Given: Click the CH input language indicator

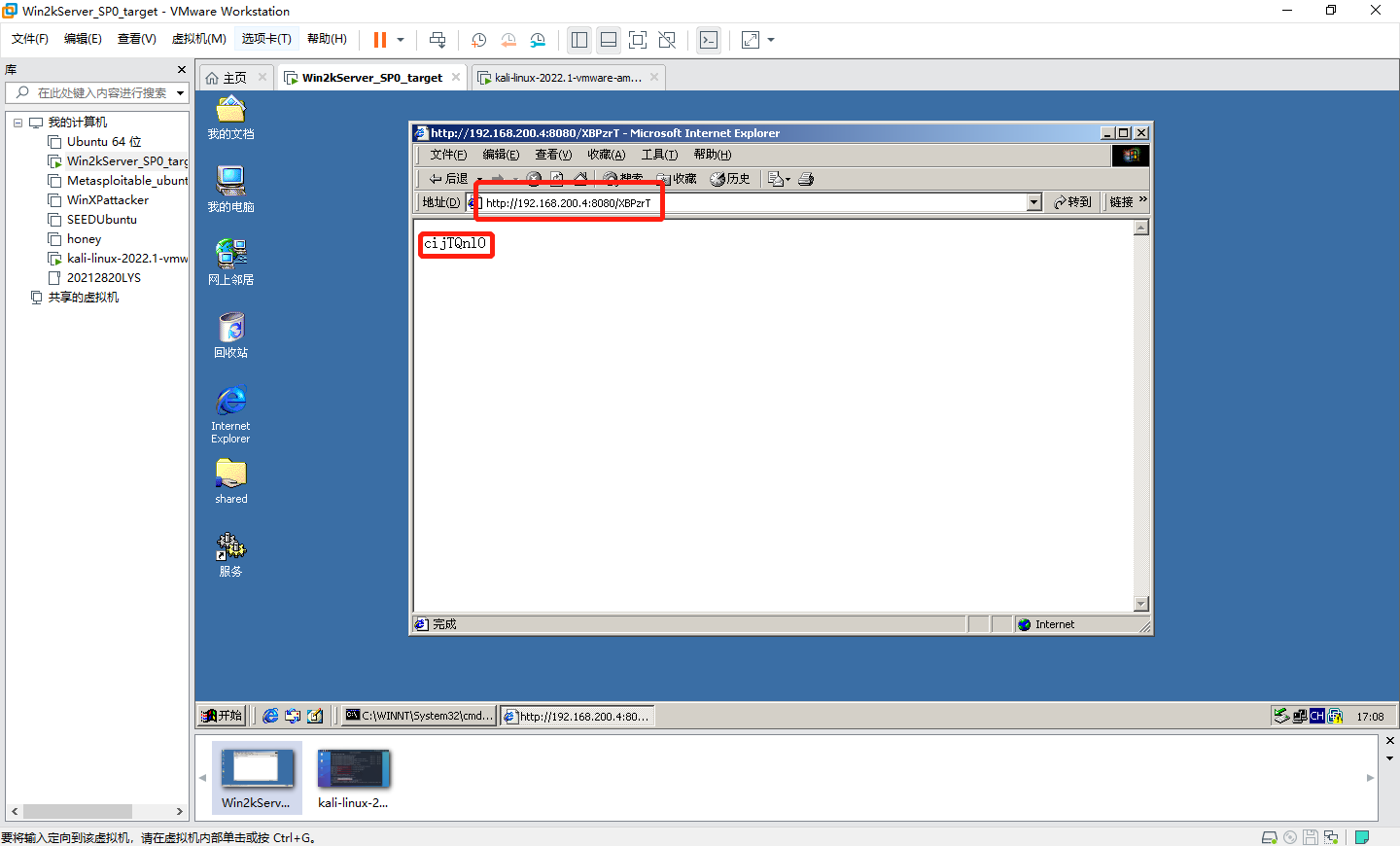Looking at the screenshot, I should pyautogui.click(x=1317, y=716).
